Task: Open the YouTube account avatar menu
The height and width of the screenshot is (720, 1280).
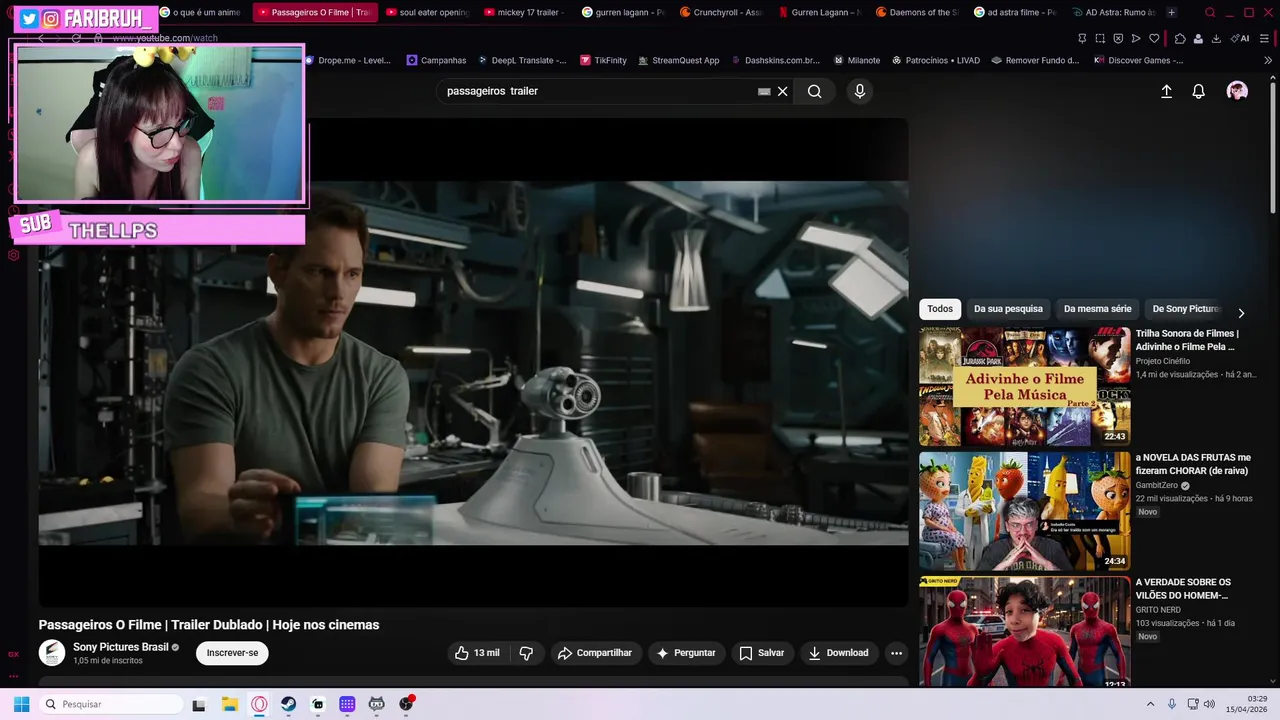Action: point(1237,91)
